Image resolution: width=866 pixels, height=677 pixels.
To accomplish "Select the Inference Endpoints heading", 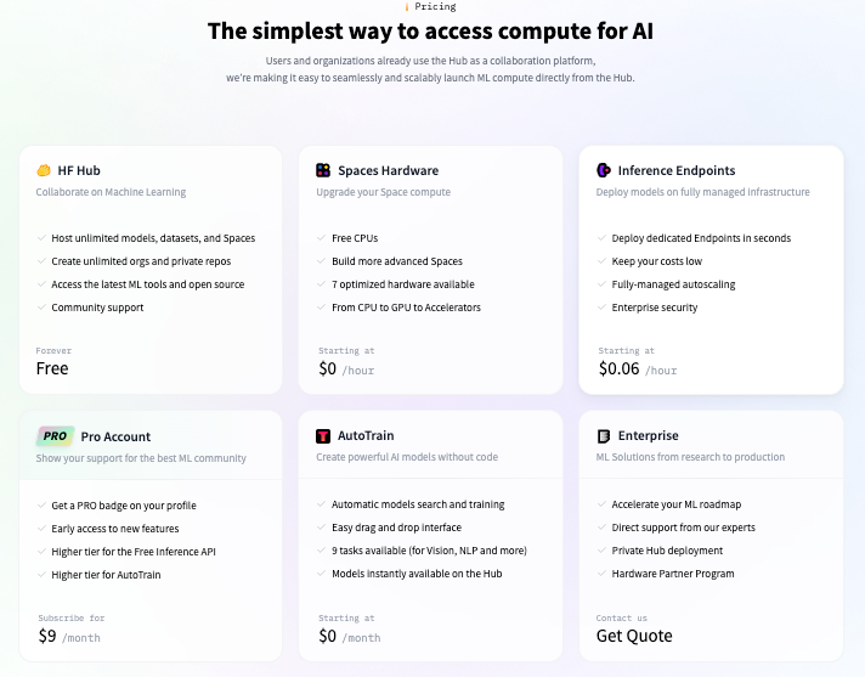I will 676,171.
